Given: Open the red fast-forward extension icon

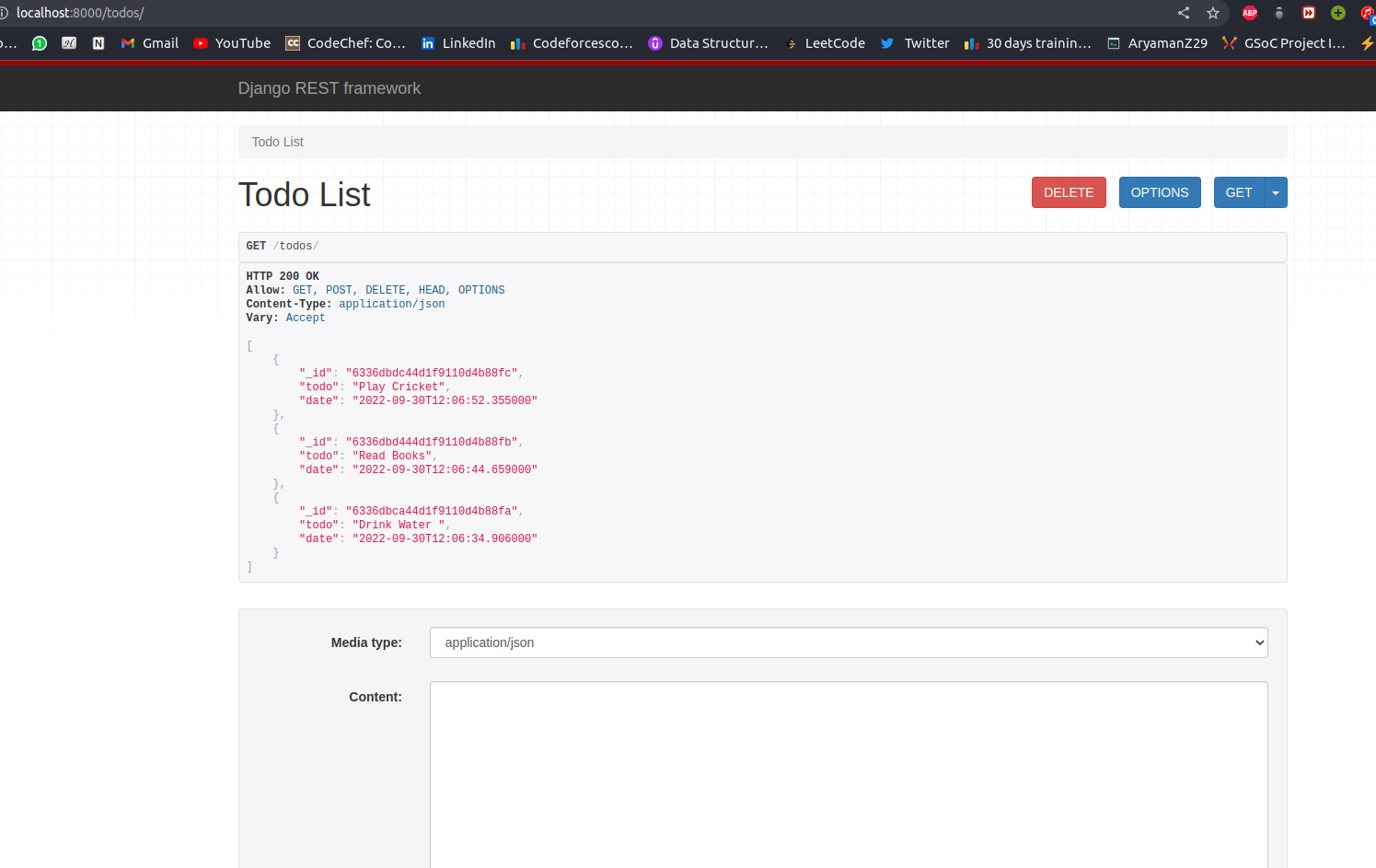Looking at the screenshot, I should [x=1309, y=13].
